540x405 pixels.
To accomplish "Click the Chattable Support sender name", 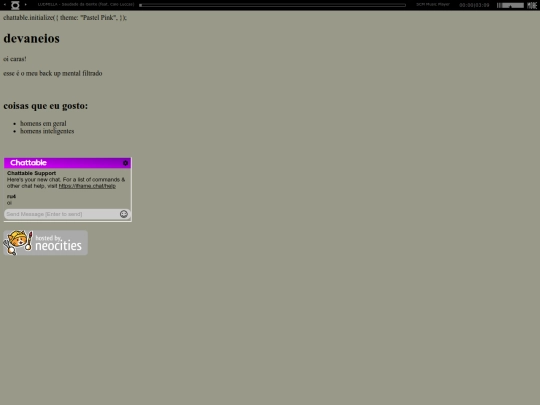I will pyautogui.click(x=31, y=173).
